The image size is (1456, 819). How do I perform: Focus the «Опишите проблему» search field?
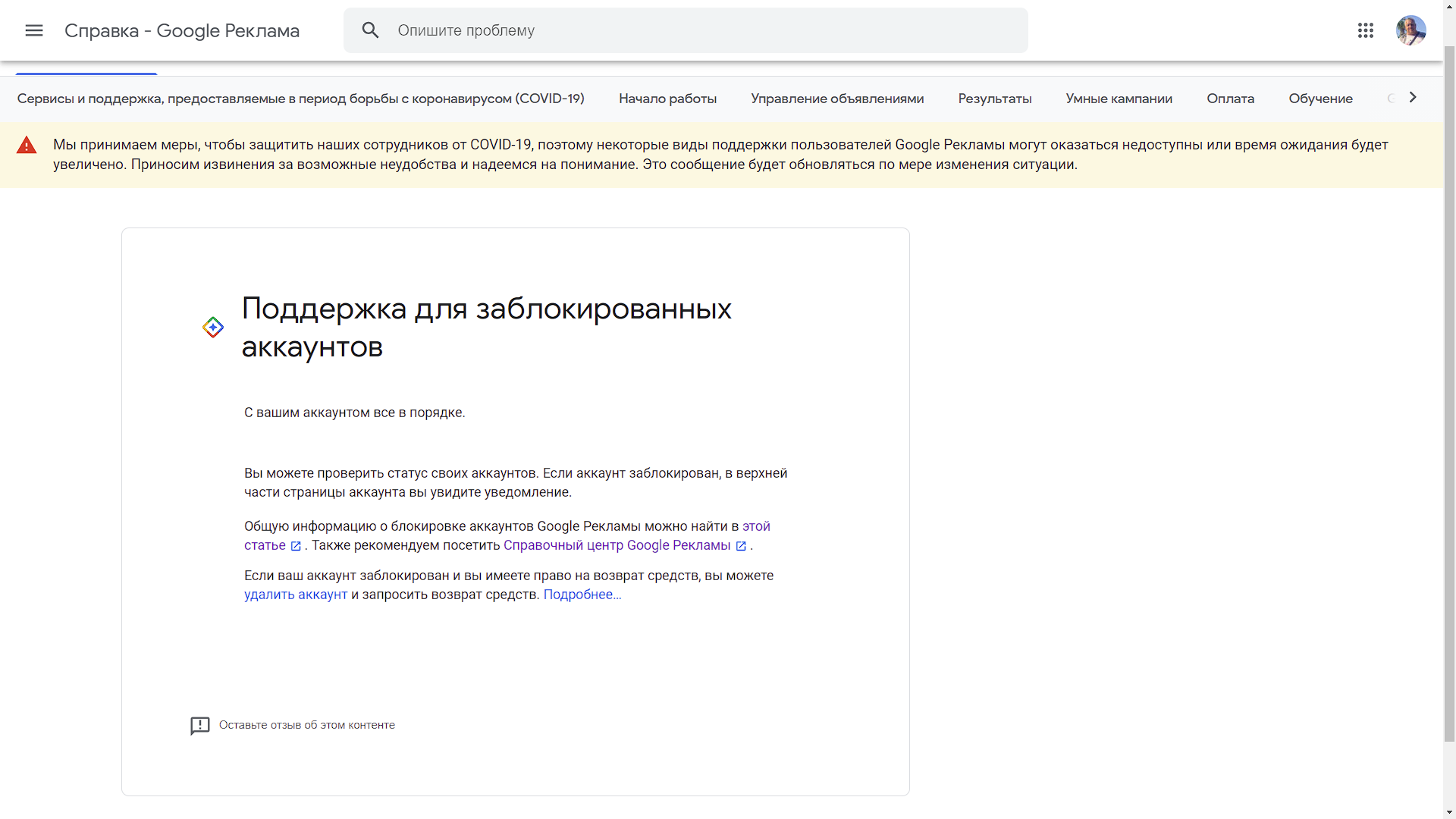(686, 30)
